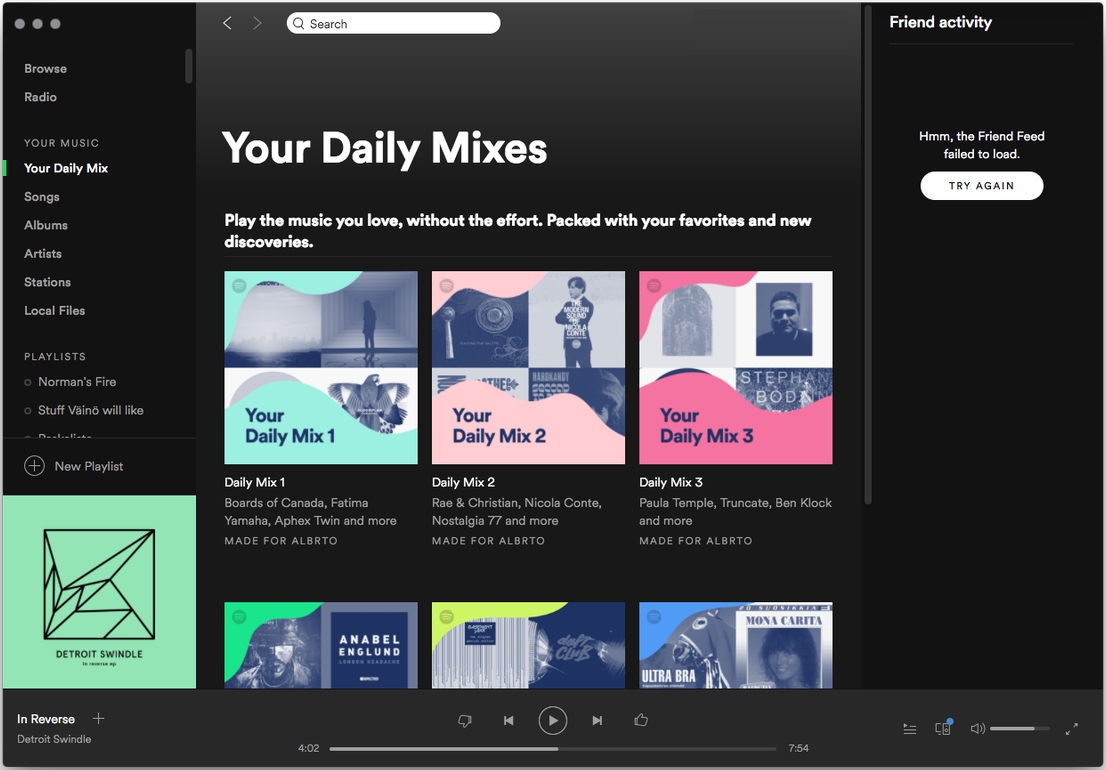The width and height of the screenshot is (1106, 770).
Task: Open the play queue icon
Action: [x=910, y=729]
